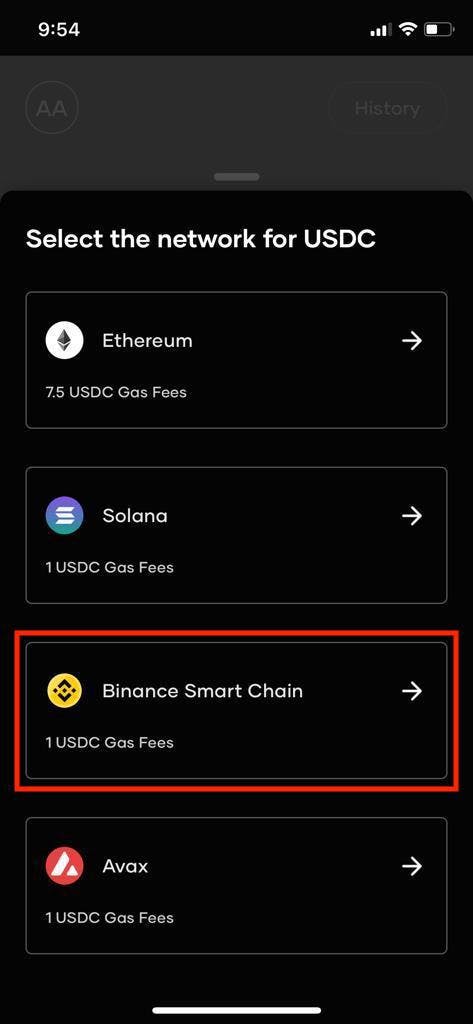Open Binance Smart Chain via its arrow
The width and height of the screenshot is (473, 1024).
tap(412, 691)
